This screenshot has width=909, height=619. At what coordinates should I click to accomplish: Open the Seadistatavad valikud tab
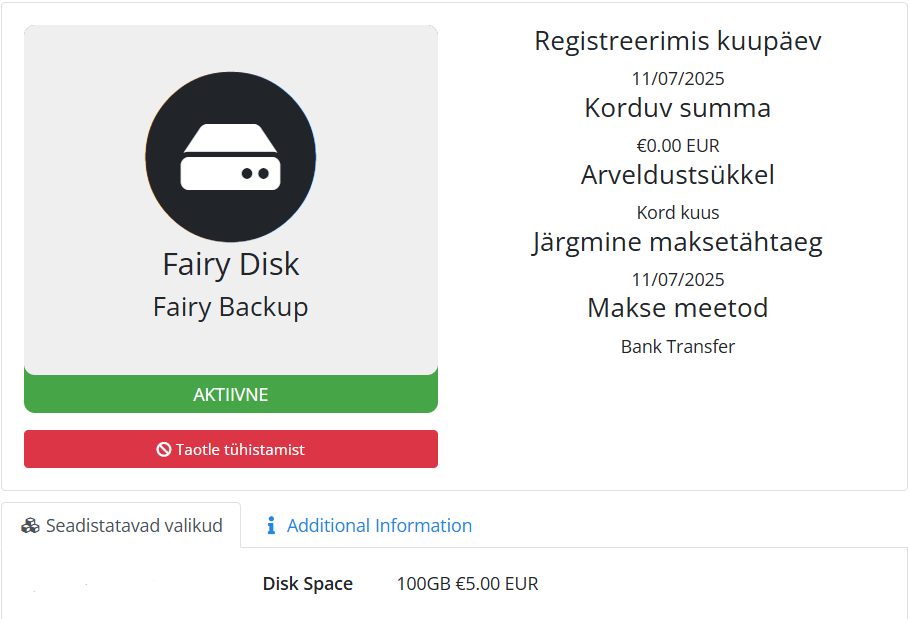pyautogui.click(x=121, y=525)
